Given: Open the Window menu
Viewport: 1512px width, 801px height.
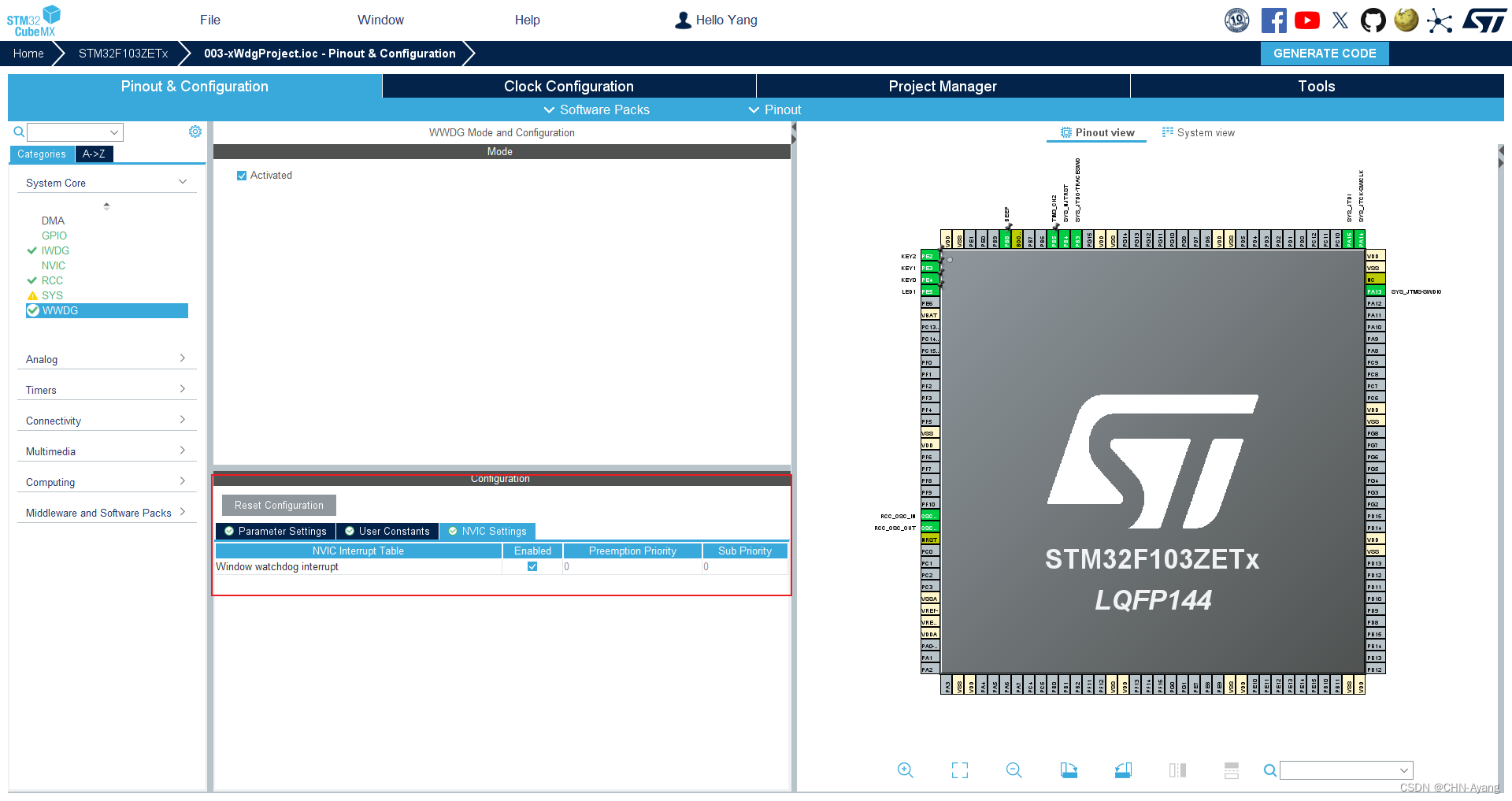Looking at the screenshot, I should click(x=380, y=20).
